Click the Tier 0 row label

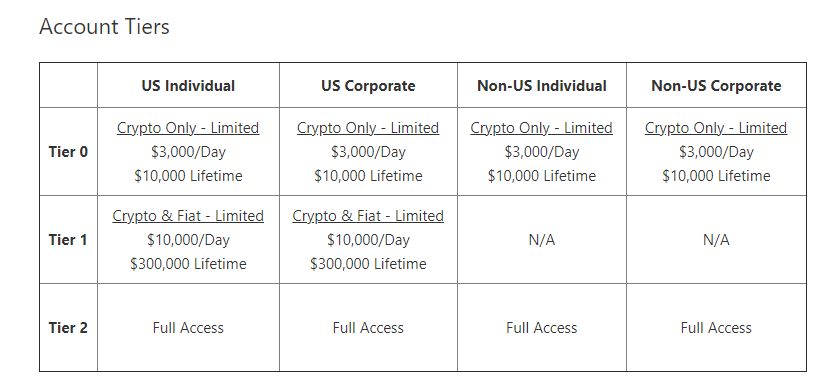coord(68,152)
